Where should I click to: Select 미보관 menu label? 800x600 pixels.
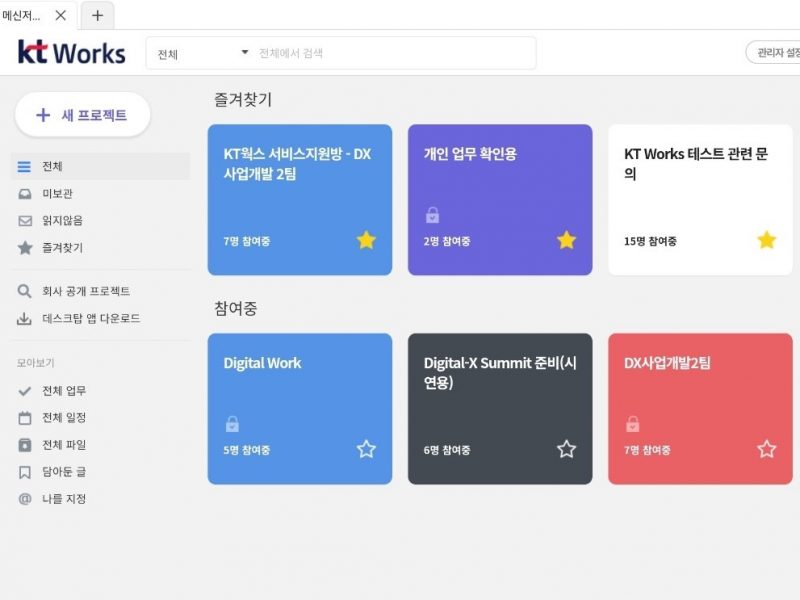click(57, 194)
